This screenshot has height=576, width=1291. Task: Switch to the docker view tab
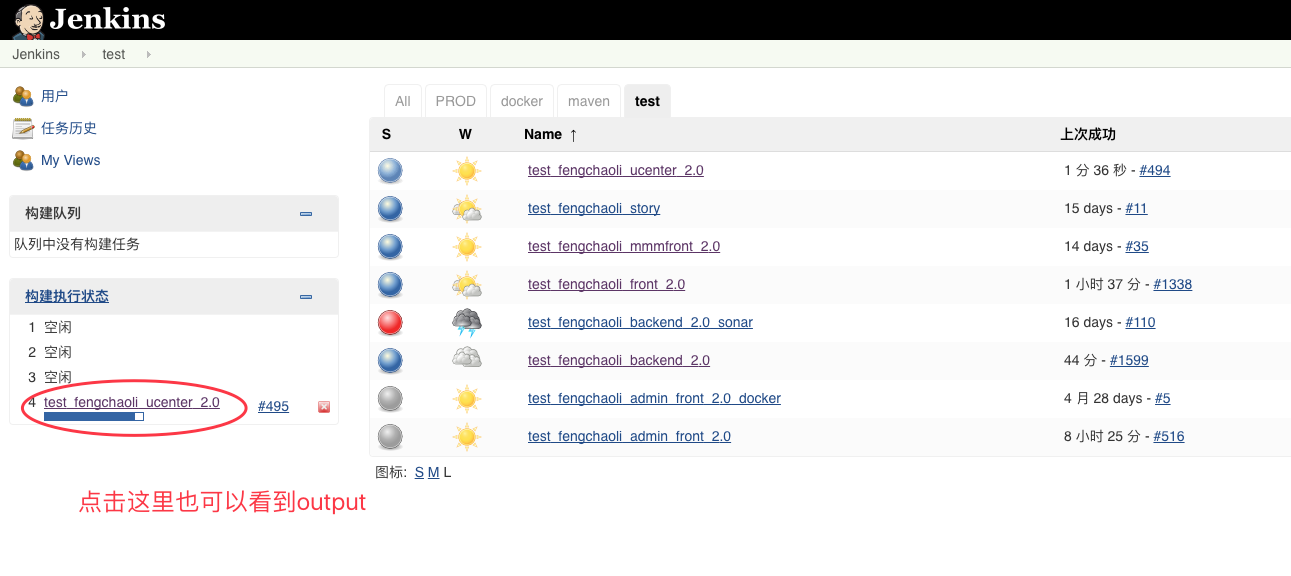click(x=522, y=101)
